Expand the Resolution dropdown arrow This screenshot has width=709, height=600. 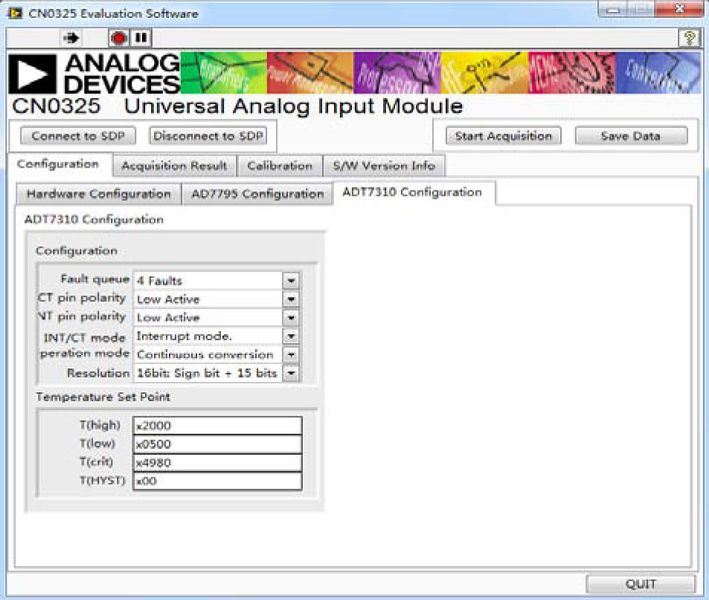(291, 373)
